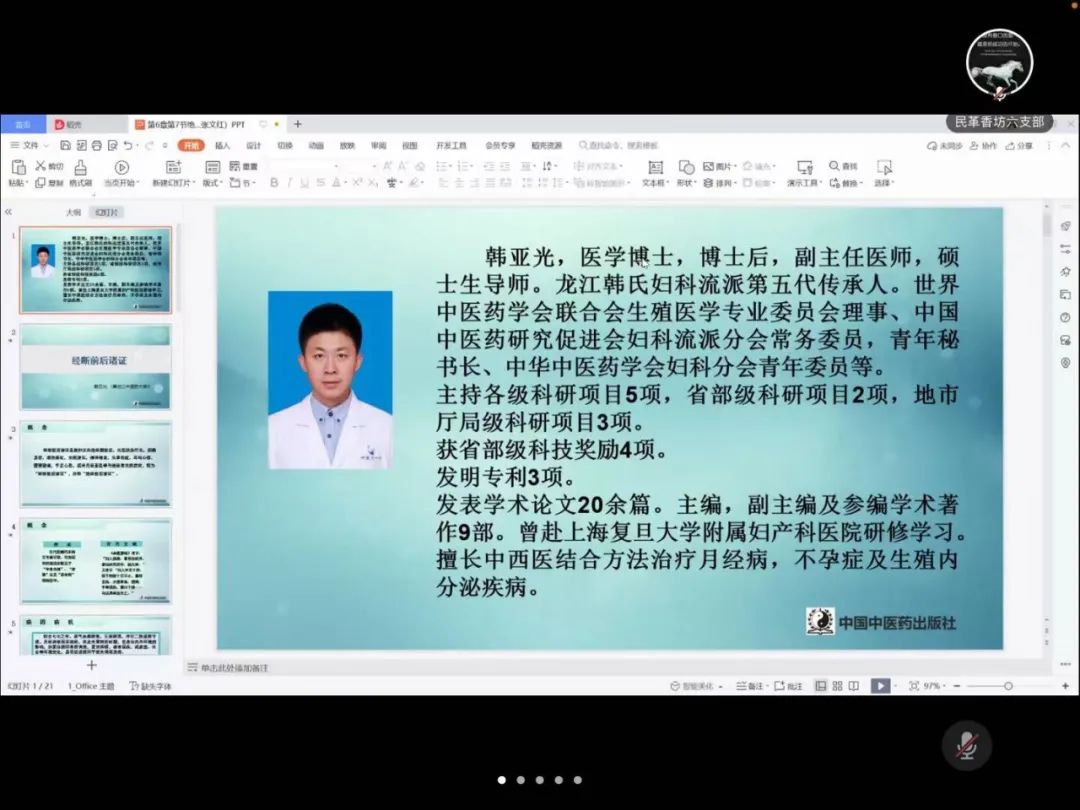Expand the slideshow play options arrow

point(897,686)
